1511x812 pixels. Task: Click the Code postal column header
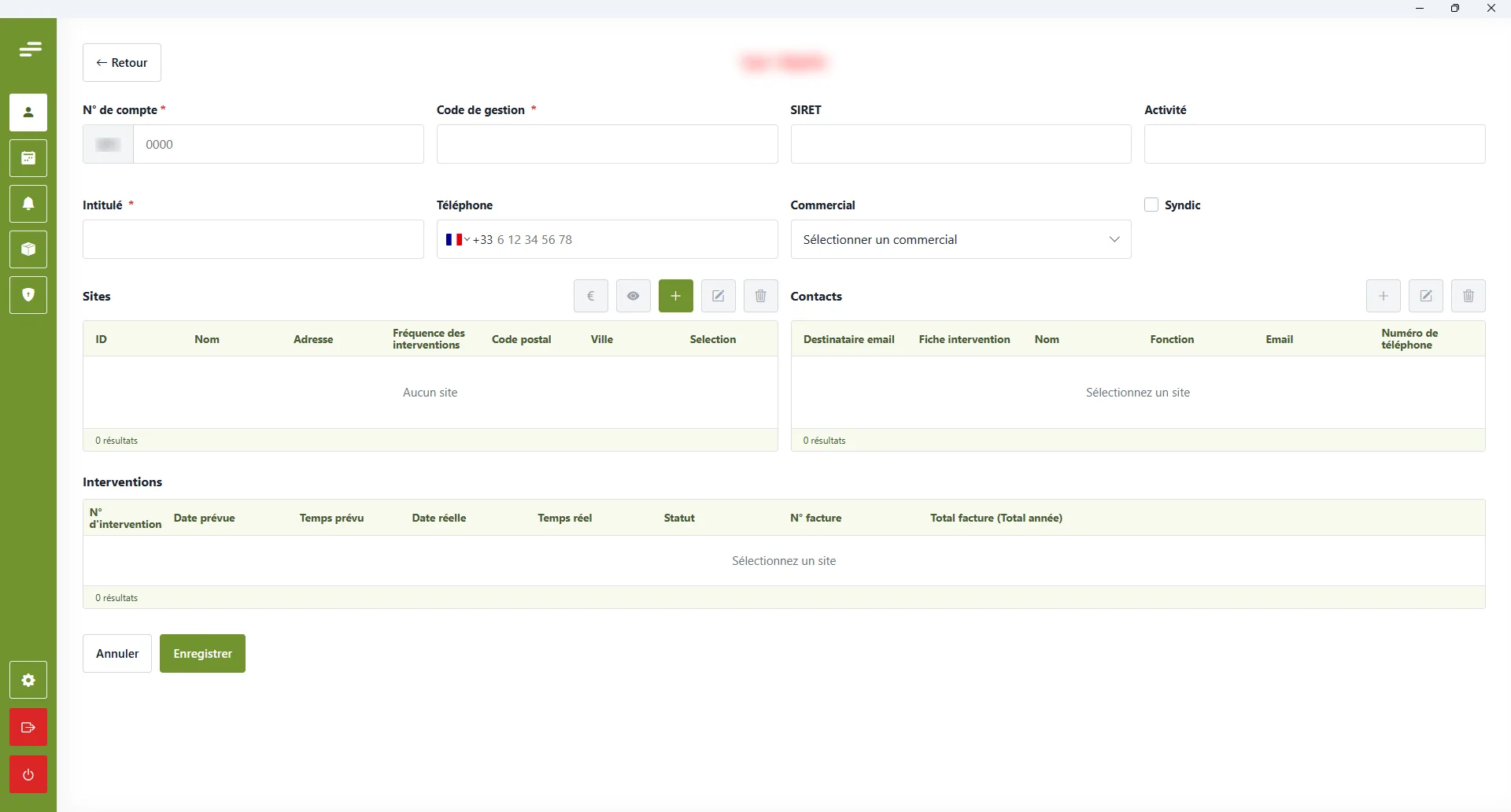522,339
